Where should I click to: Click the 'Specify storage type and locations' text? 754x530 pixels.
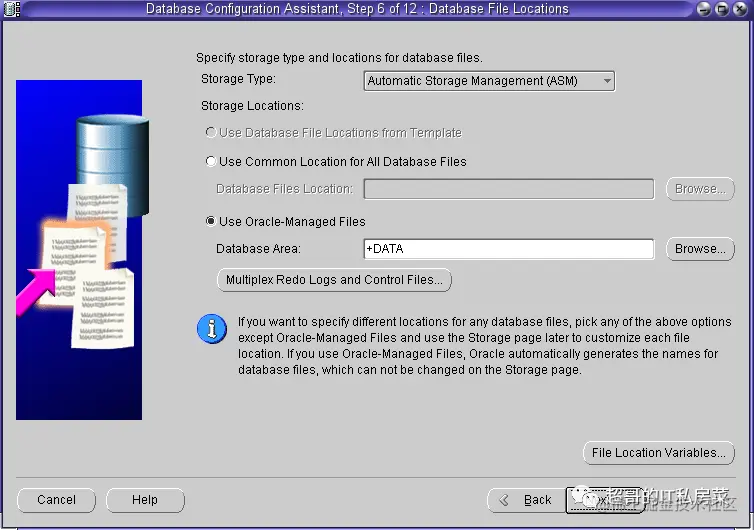coord(339,58)
